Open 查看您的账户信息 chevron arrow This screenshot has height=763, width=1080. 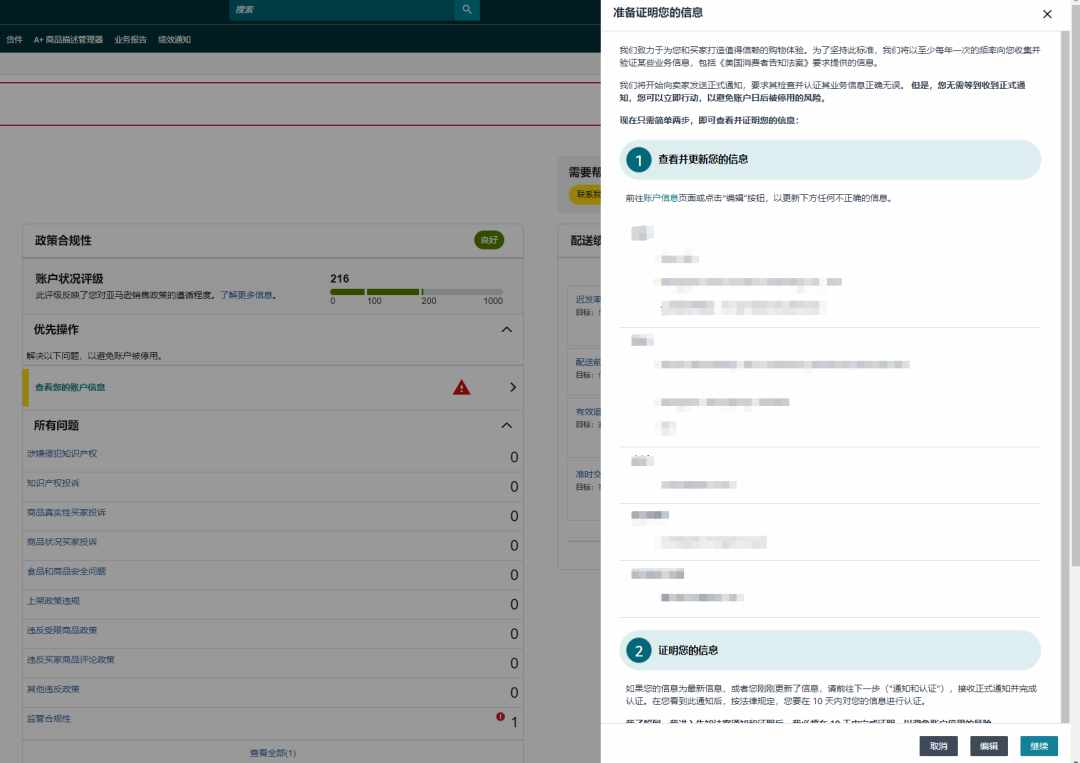coord(512,388)
